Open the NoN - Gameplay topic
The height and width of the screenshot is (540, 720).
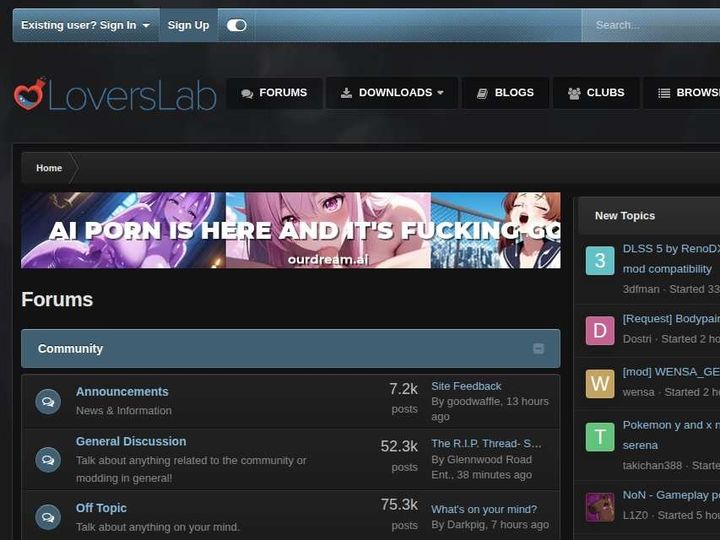point(671,495)
